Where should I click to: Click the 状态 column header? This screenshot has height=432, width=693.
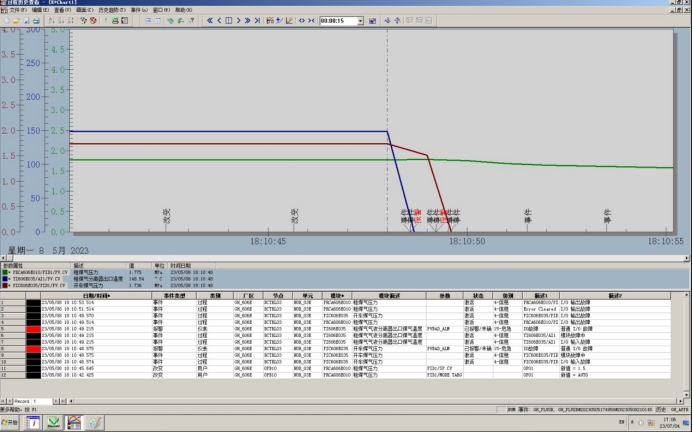click(x=478, y=295)
